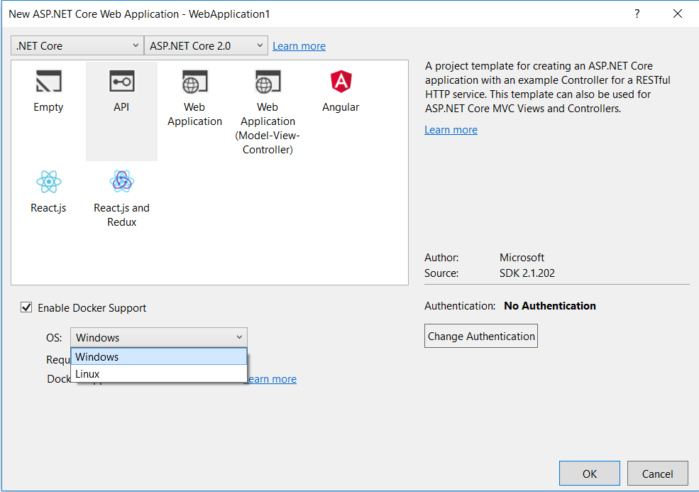Choose the Angular template icon
This screenshot has width=699, height=492.
click(x=341, y=81)
